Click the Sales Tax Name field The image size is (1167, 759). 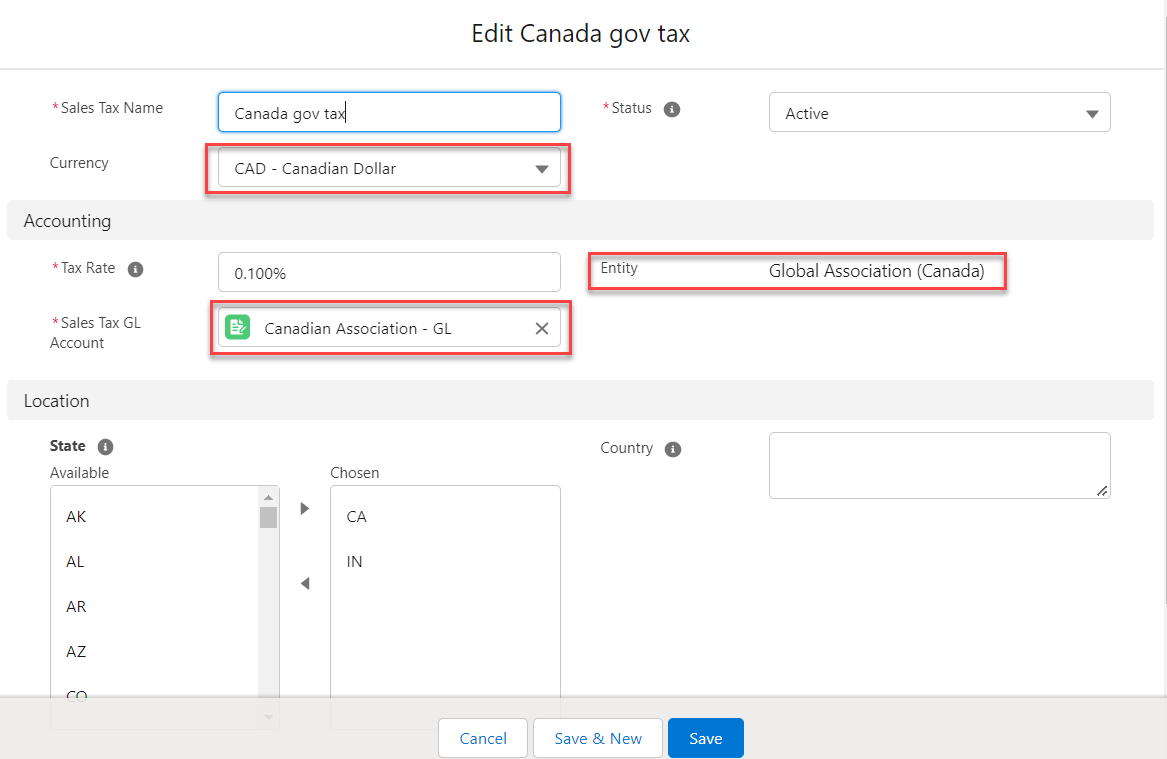tap(389, 113)
